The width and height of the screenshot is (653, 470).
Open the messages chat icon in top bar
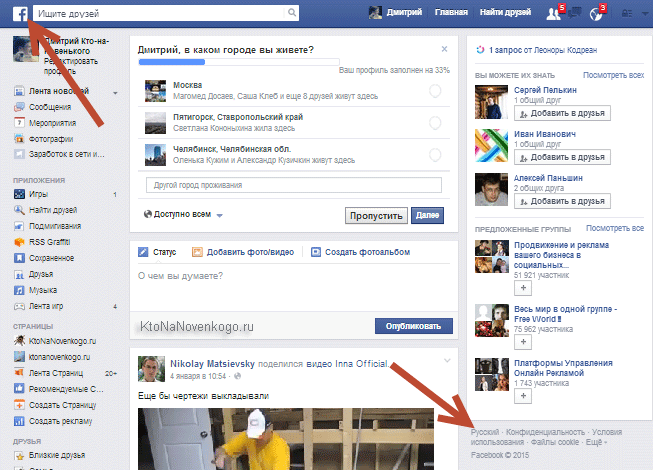[574, 13]
